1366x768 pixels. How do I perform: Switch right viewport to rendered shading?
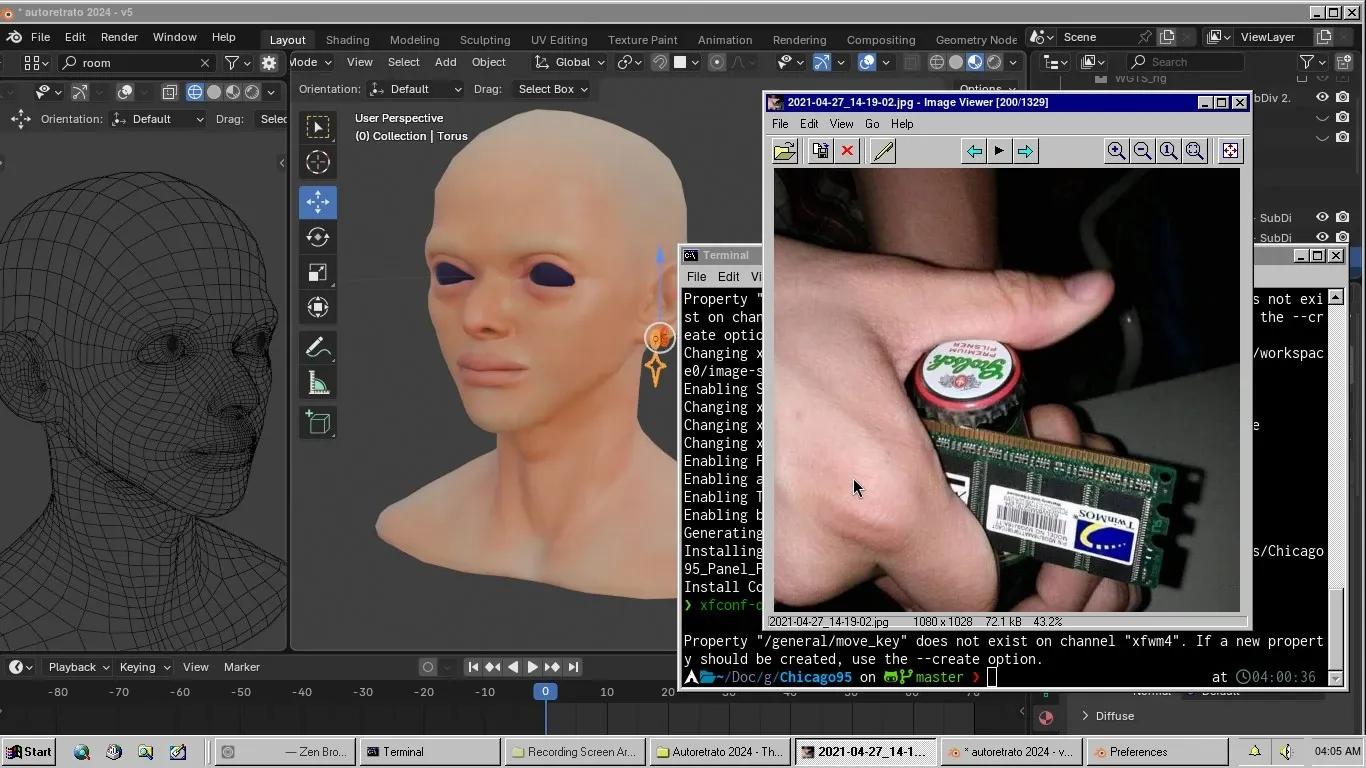pos(994,62)
